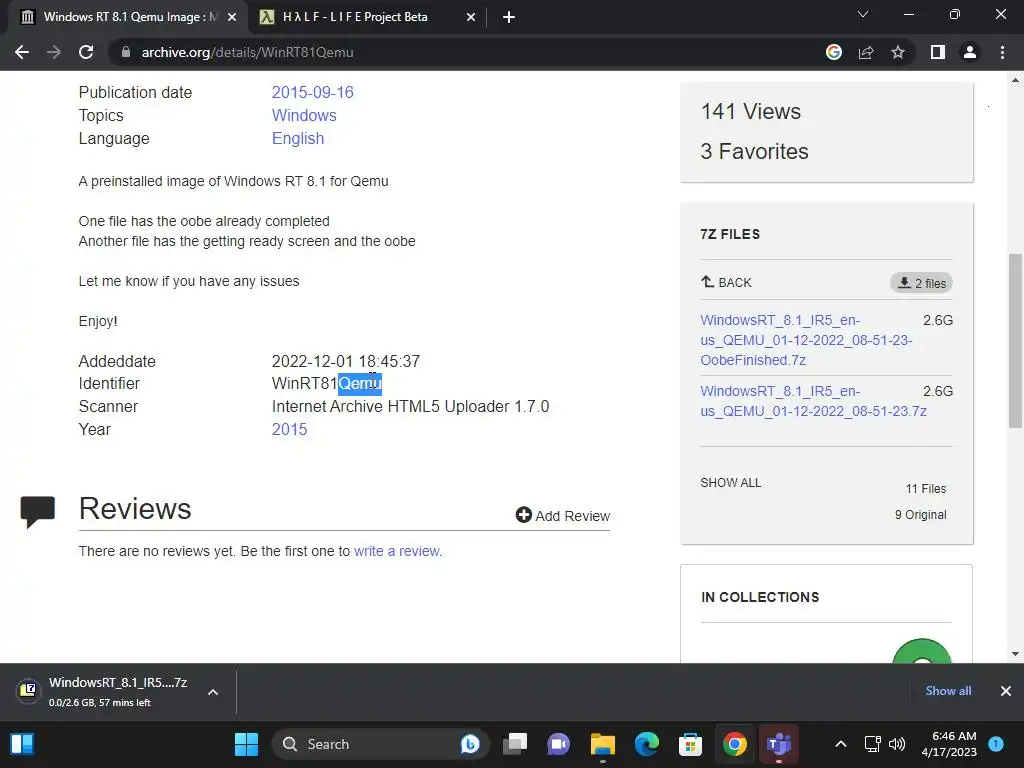This screenshot has height=768, width=1024.
Task: Click the address bar URL
Action: click(248, 52)
